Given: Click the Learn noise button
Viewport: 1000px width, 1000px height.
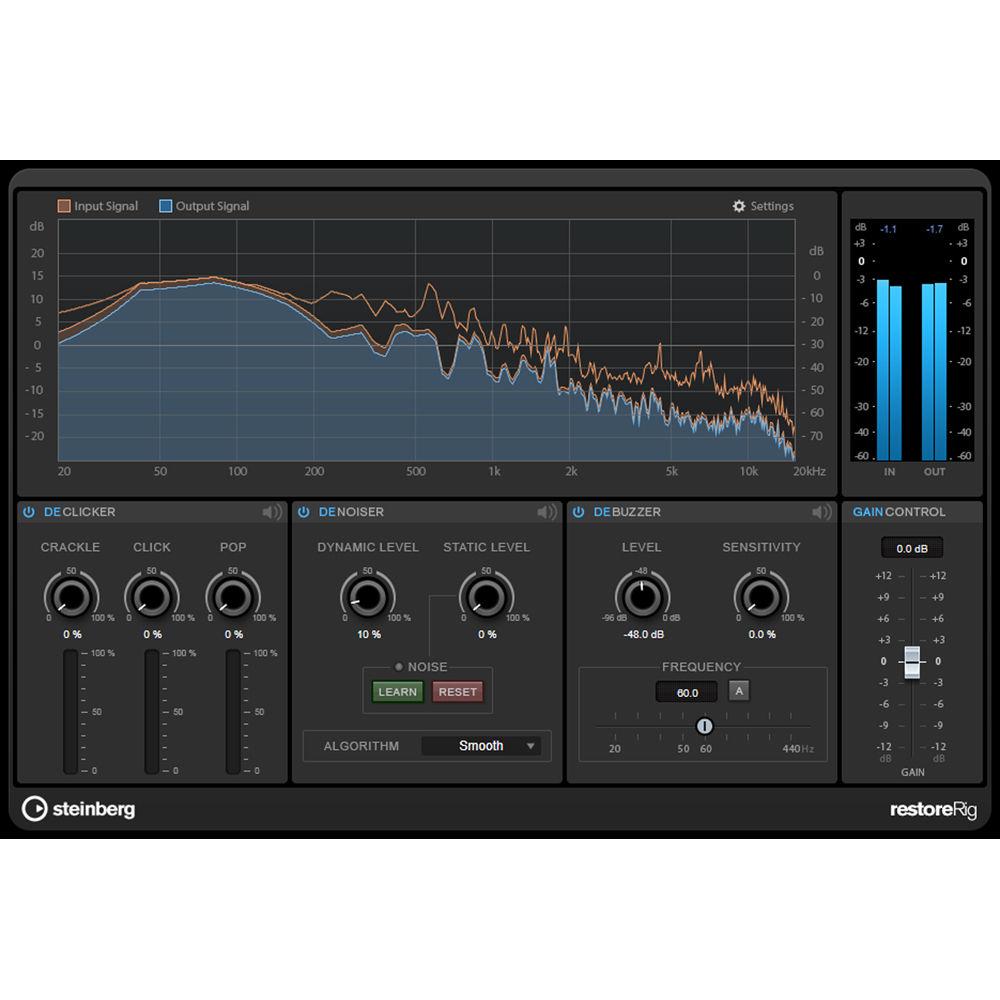Looking at the screenshot, I should click(x=397, y=691).
